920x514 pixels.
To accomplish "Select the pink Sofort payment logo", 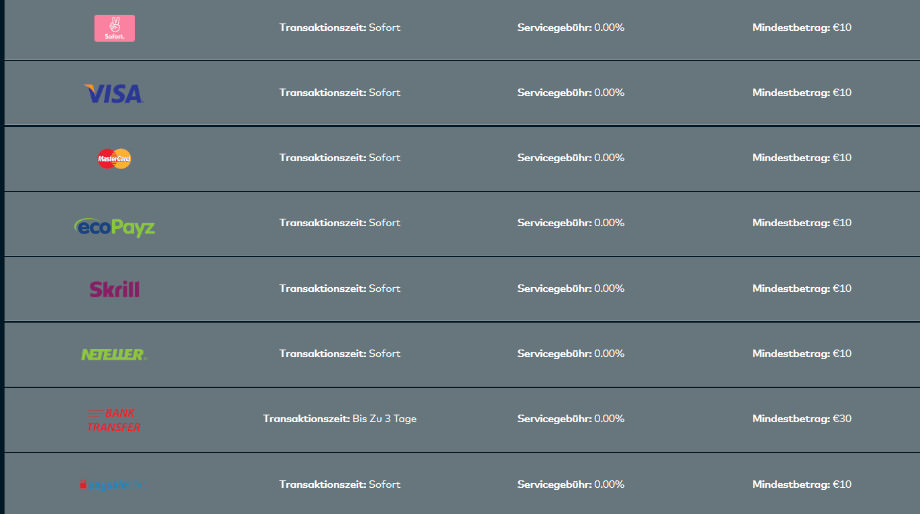I will 114,28.
